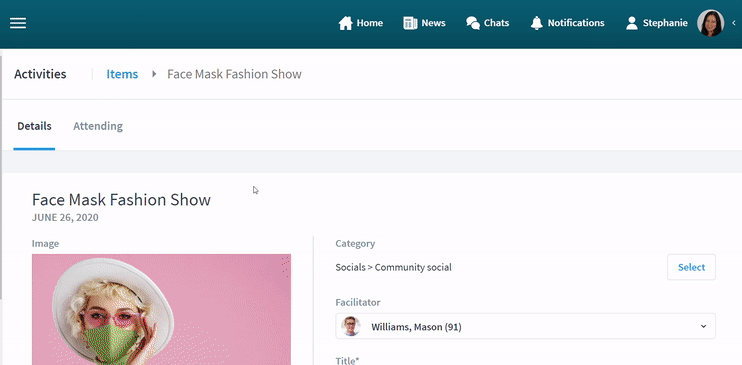
Task: Collapse the arrow beside the avatar
Action: point(733,23)
